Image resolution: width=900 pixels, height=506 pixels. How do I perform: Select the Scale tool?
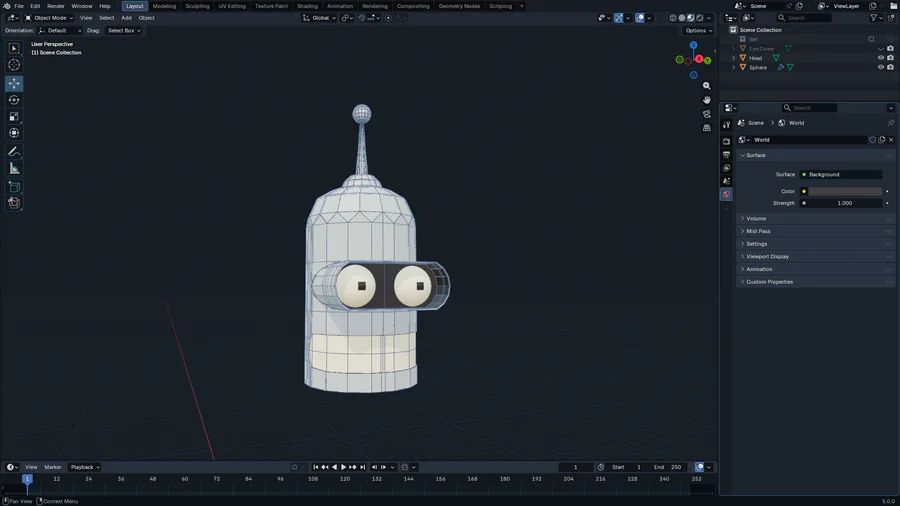(14, 116)
